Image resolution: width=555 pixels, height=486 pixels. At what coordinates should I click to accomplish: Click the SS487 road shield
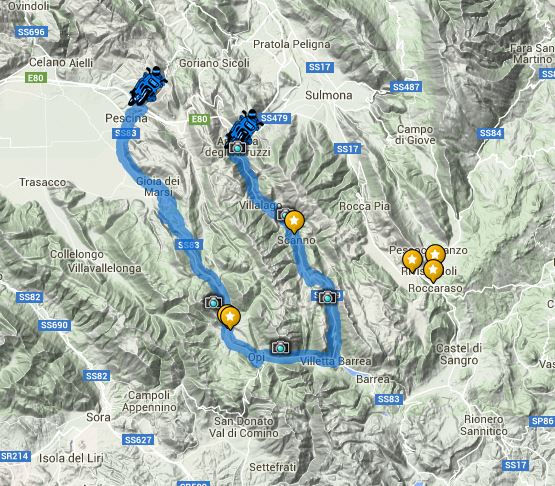click(x=406, y=87)
